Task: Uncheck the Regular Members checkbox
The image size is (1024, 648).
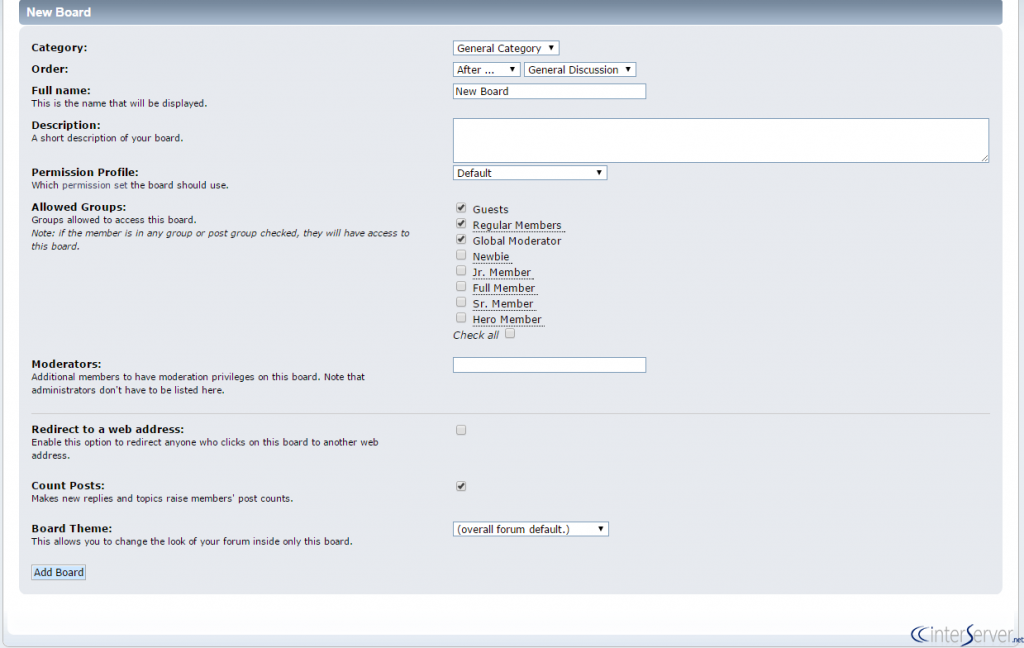Action: coord(461,224)
